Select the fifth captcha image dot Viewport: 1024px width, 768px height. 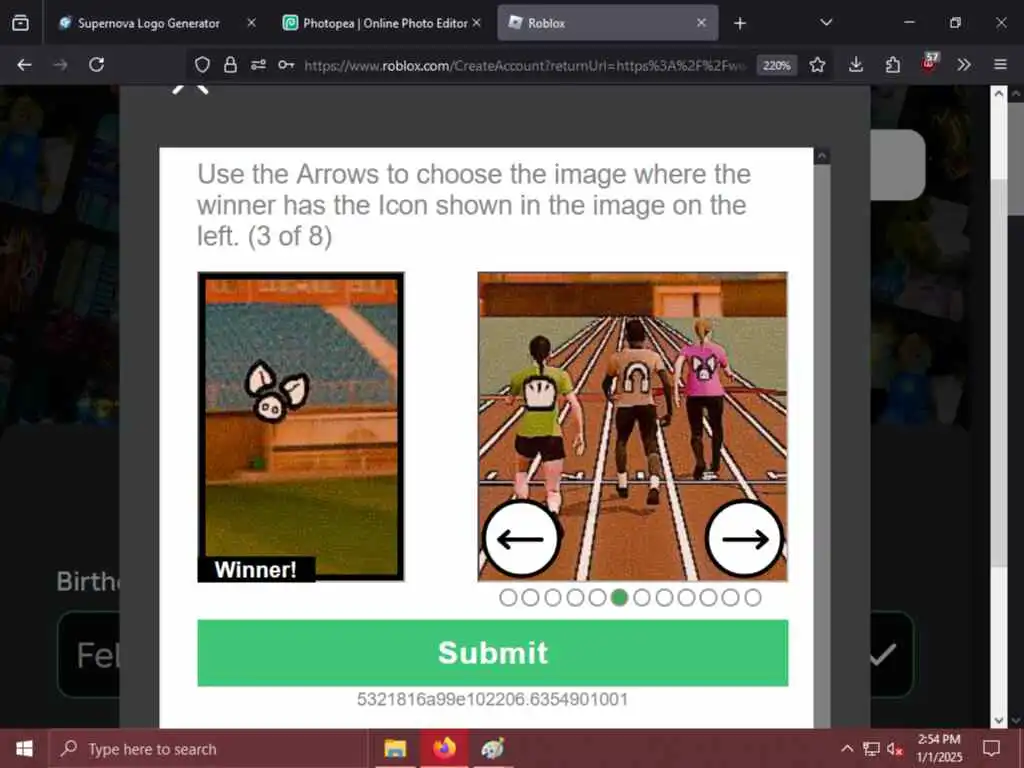(x=597, y=598)
